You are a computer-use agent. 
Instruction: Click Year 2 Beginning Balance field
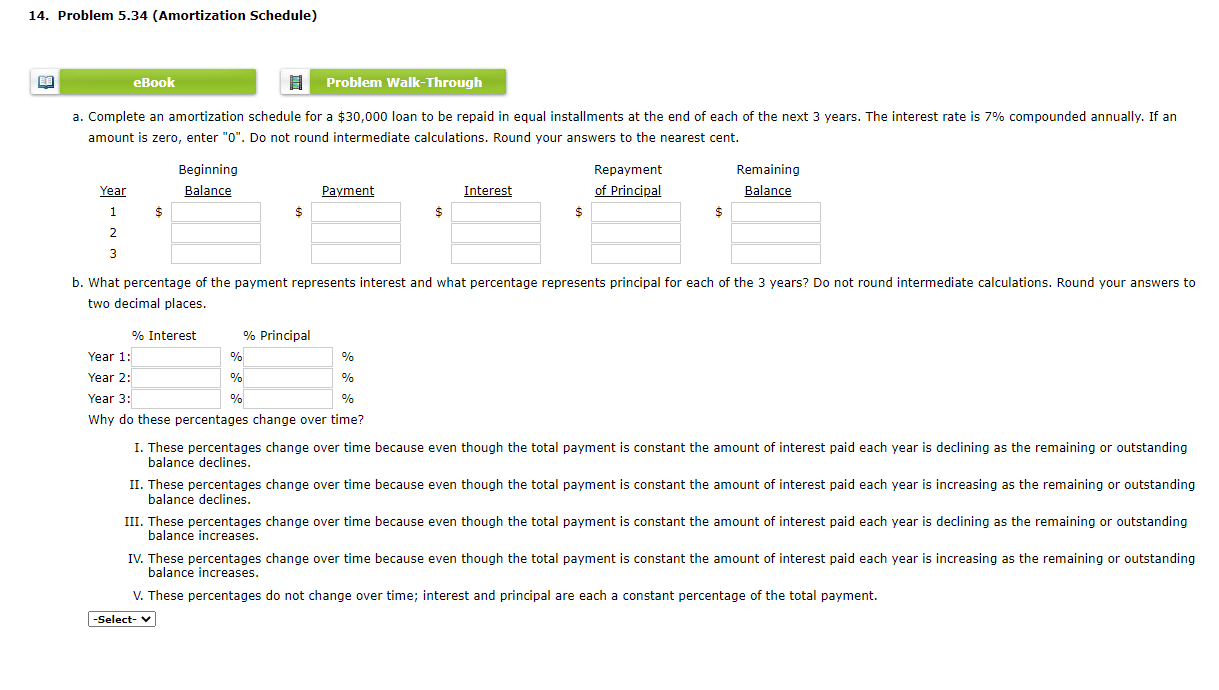[215, 232]
